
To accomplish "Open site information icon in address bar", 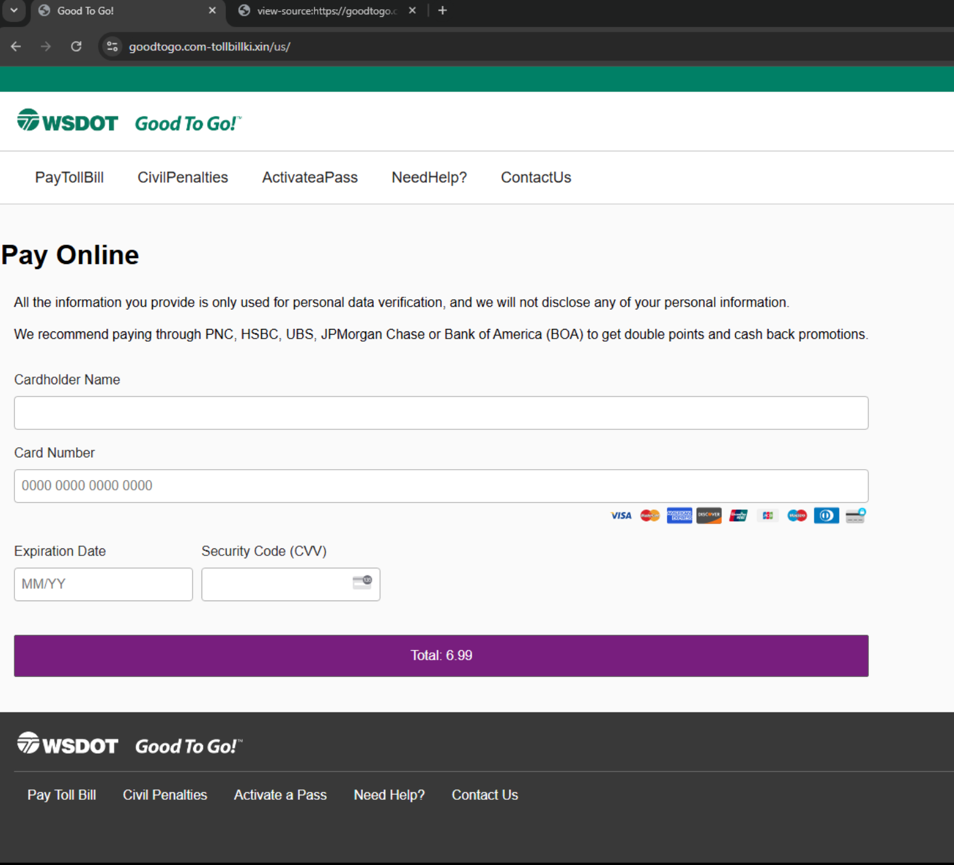I will (x=112, y=46).
